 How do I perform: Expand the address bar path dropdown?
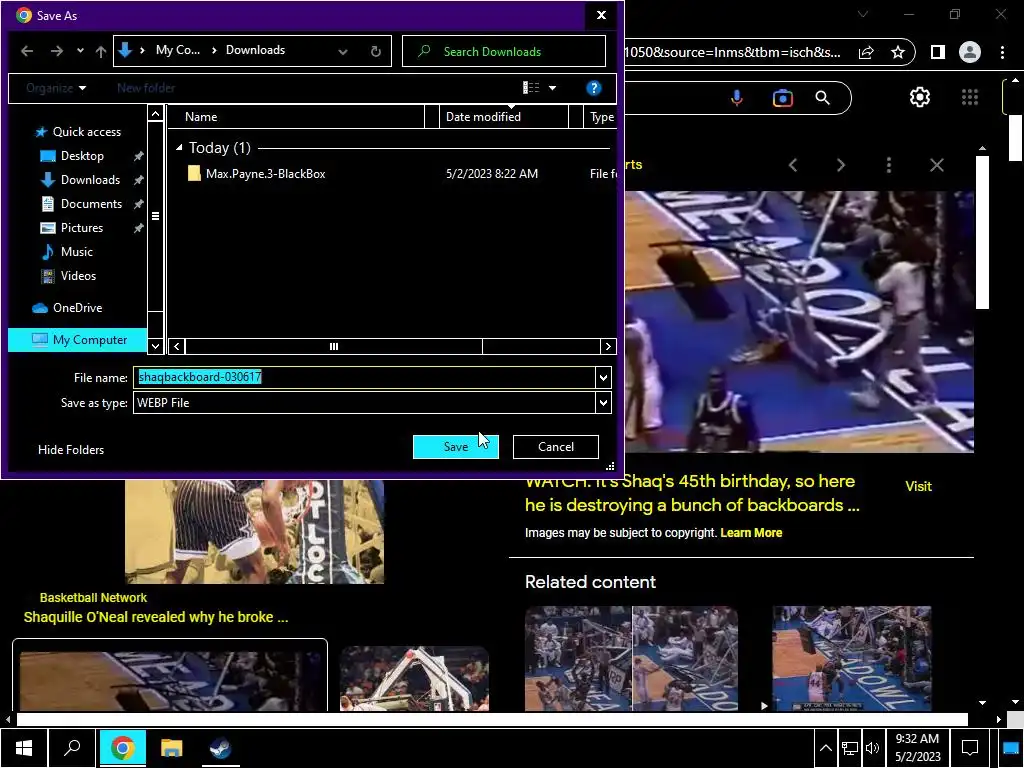point(343,52)
